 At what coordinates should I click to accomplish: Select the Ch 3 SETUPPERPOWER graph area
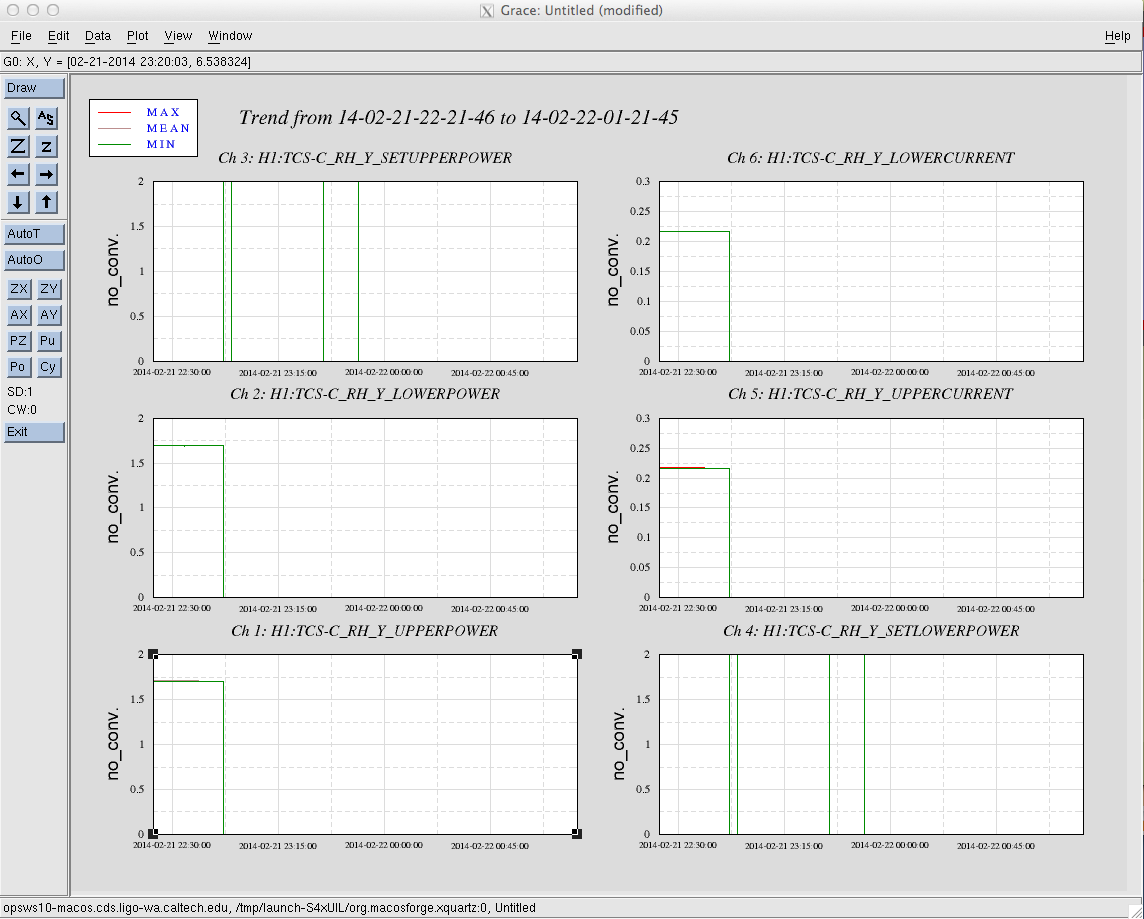click(366, 271)
